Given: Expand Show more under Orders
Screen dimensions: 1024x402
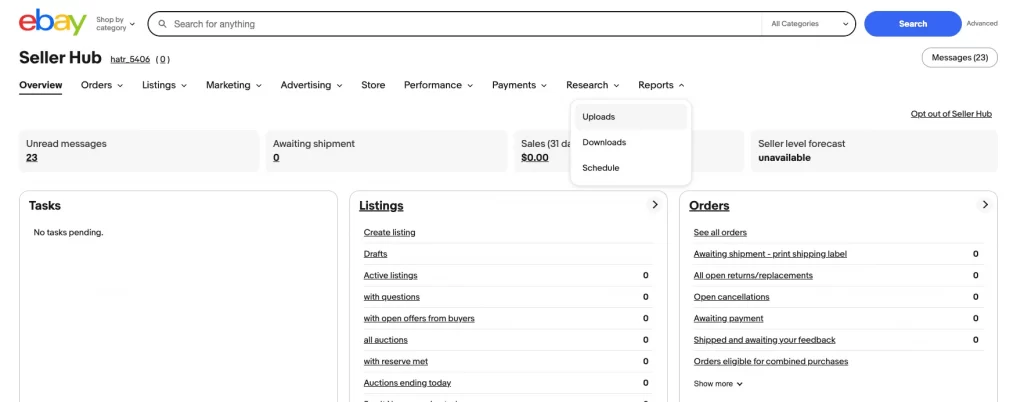Looking at the screenshot, I should (x=718, y=384).
